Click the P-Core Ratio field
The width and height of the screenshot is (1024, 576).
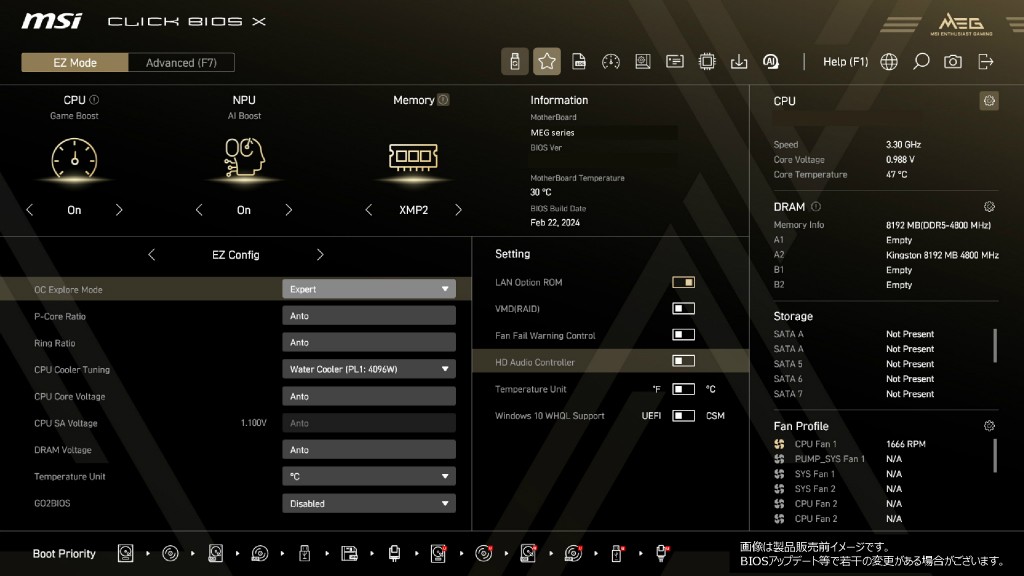tap(369, 316)
